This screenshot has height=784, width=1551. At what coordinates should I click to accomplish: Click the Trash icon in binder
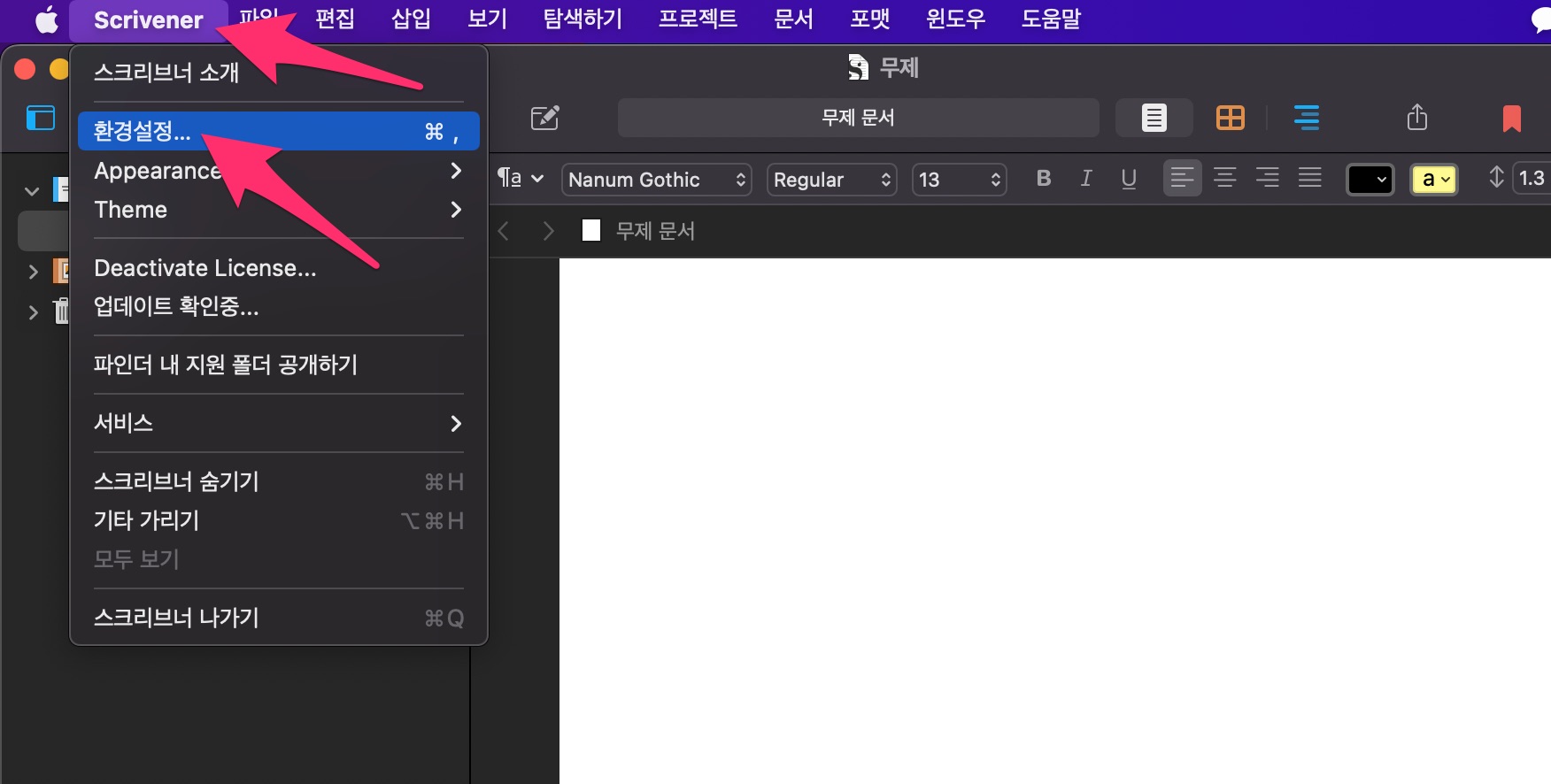point(61,311)
